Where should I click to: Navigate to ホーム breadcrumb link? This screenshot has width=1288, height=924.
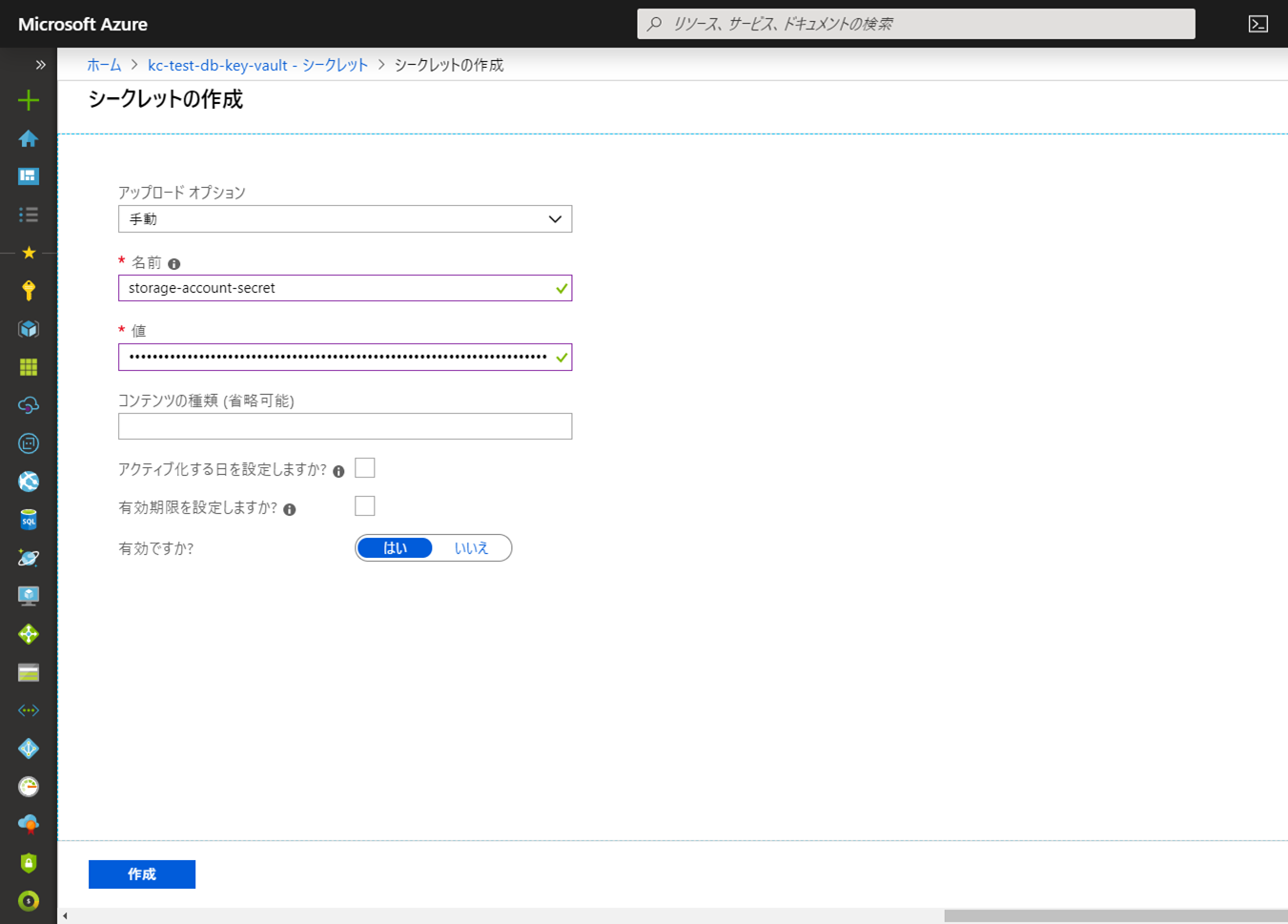104,65
